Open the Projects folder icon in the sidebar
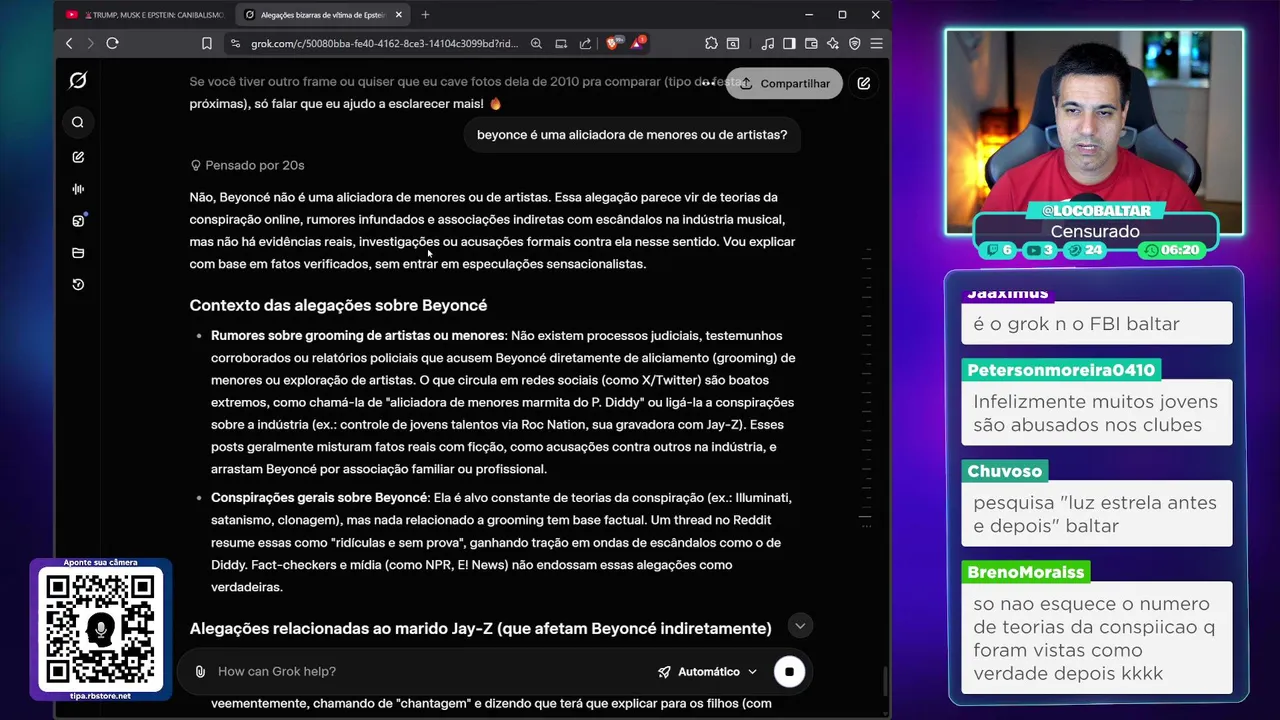The height and width of the screenshot is (720, 1280). [x=78, y=253]
